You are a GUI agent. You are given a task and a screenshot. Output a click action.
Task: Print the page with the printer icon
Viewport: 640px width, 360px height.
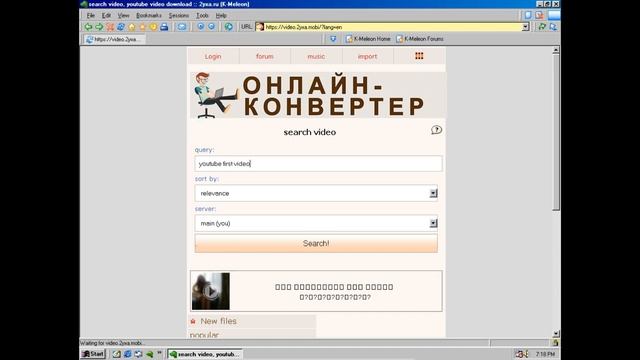click(164, 27)
